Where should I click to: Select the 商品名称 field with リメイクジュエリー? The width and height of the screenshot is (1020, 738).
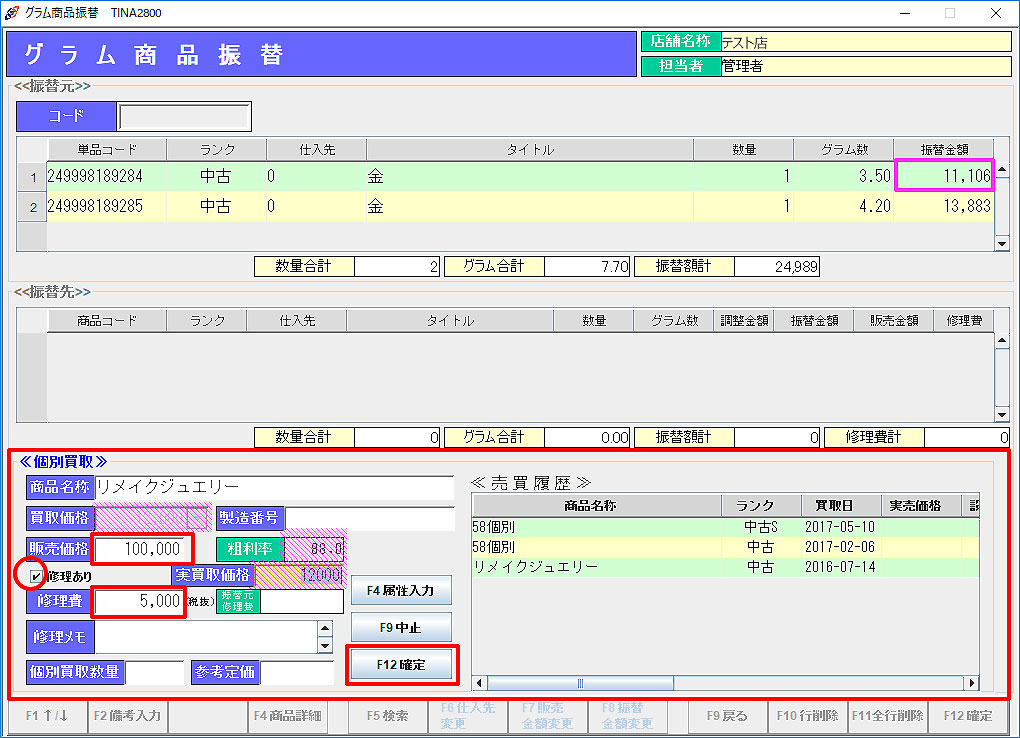(x=274, y=487)
